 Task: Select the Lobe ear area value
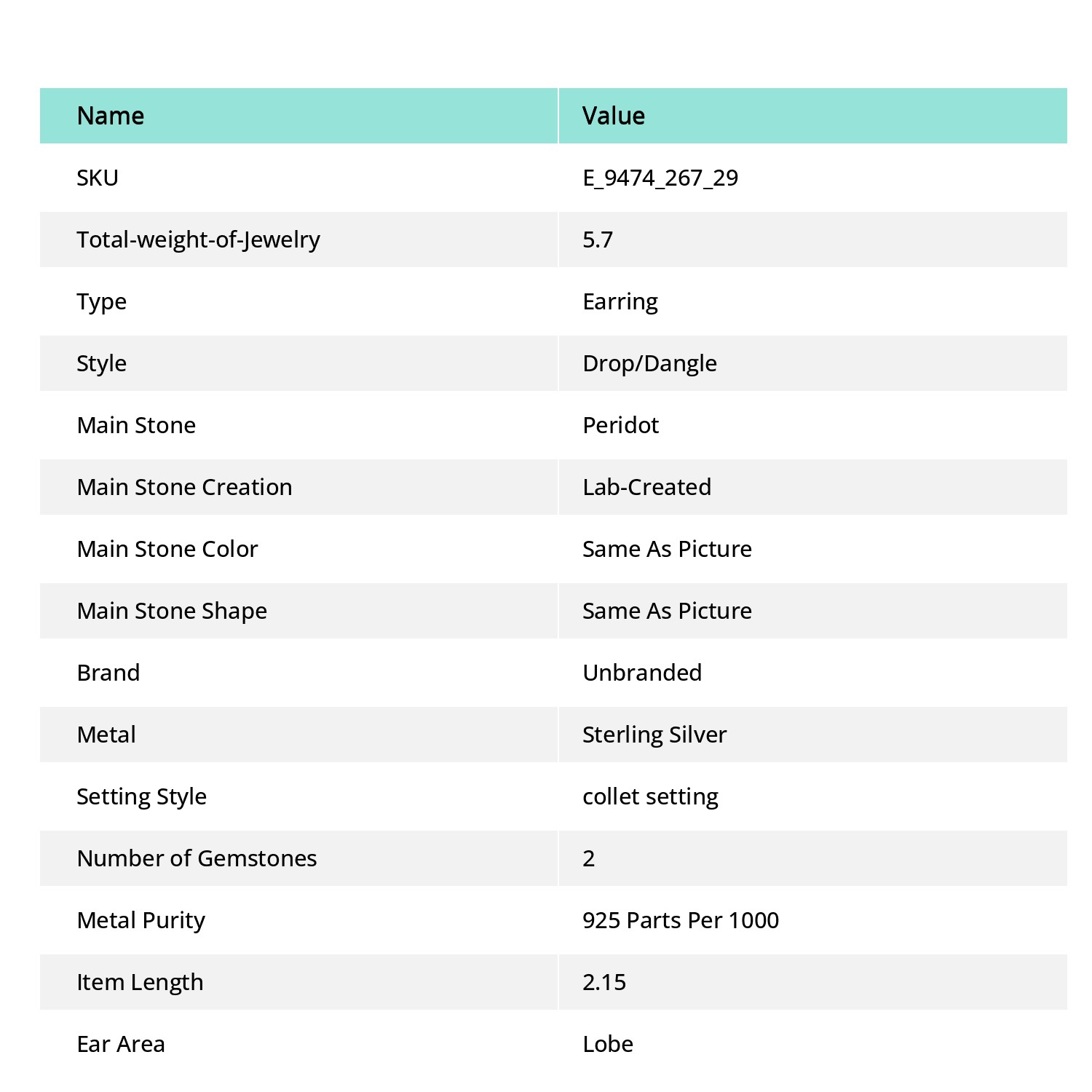pos(608,1044)
